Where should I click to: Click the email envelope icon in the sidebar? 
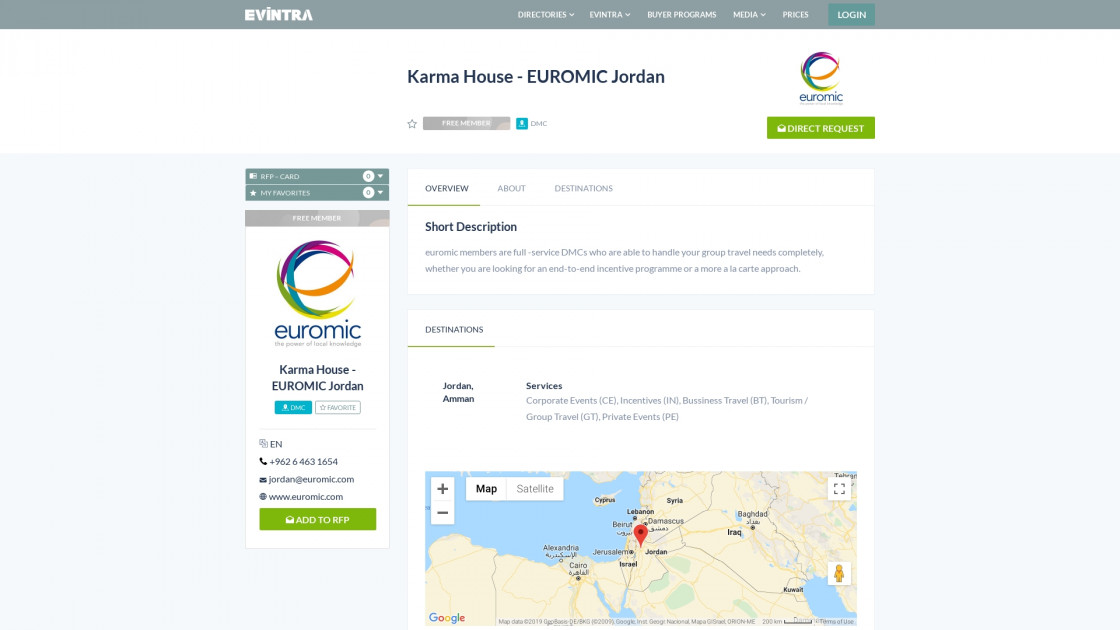point(262,479)
